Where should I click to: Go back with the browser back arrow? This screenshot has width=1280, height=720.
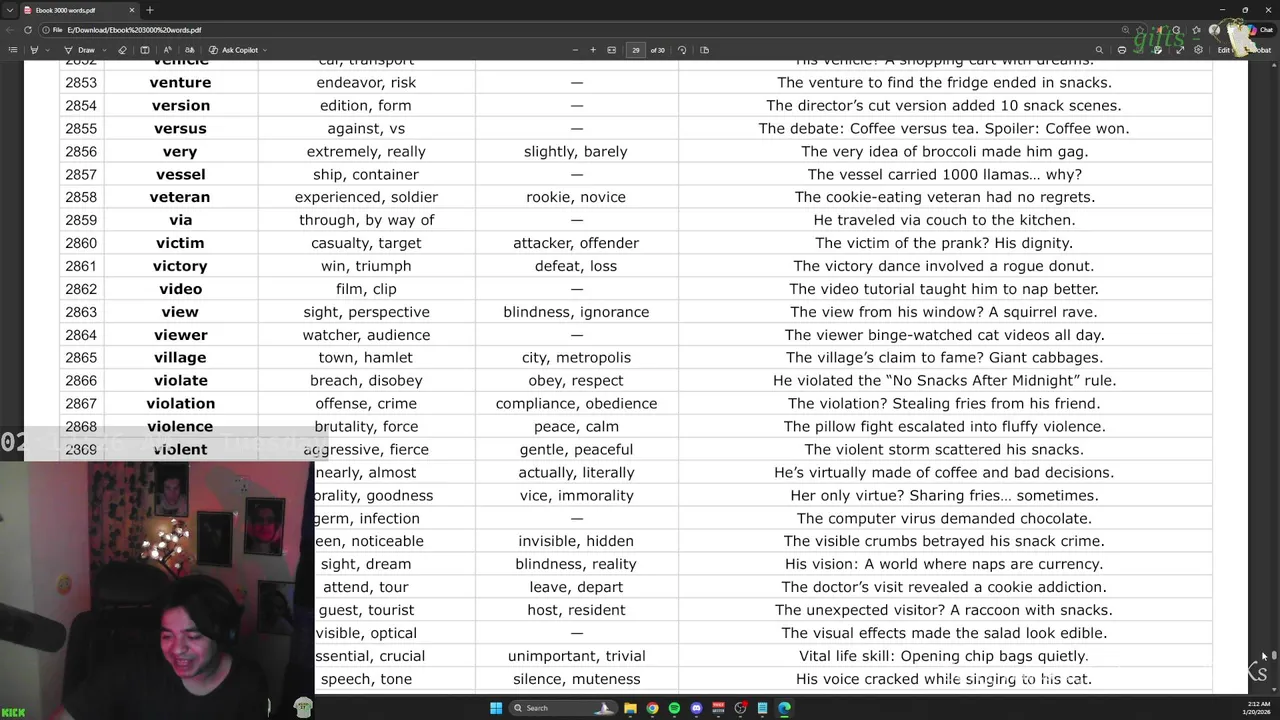(12, 30)
